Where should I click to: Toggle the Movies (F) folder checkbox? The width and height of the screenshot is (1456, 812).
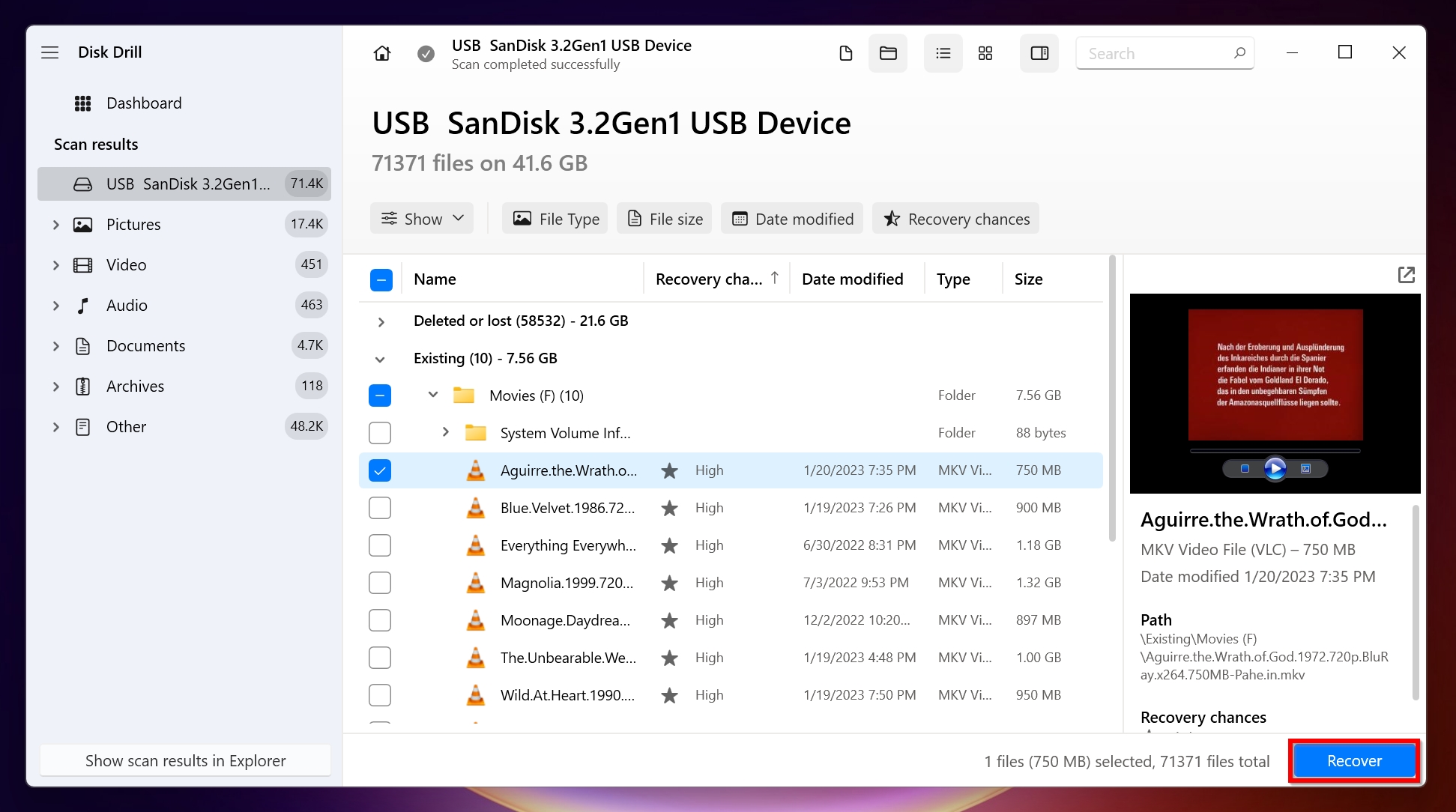tap(380, 396)
